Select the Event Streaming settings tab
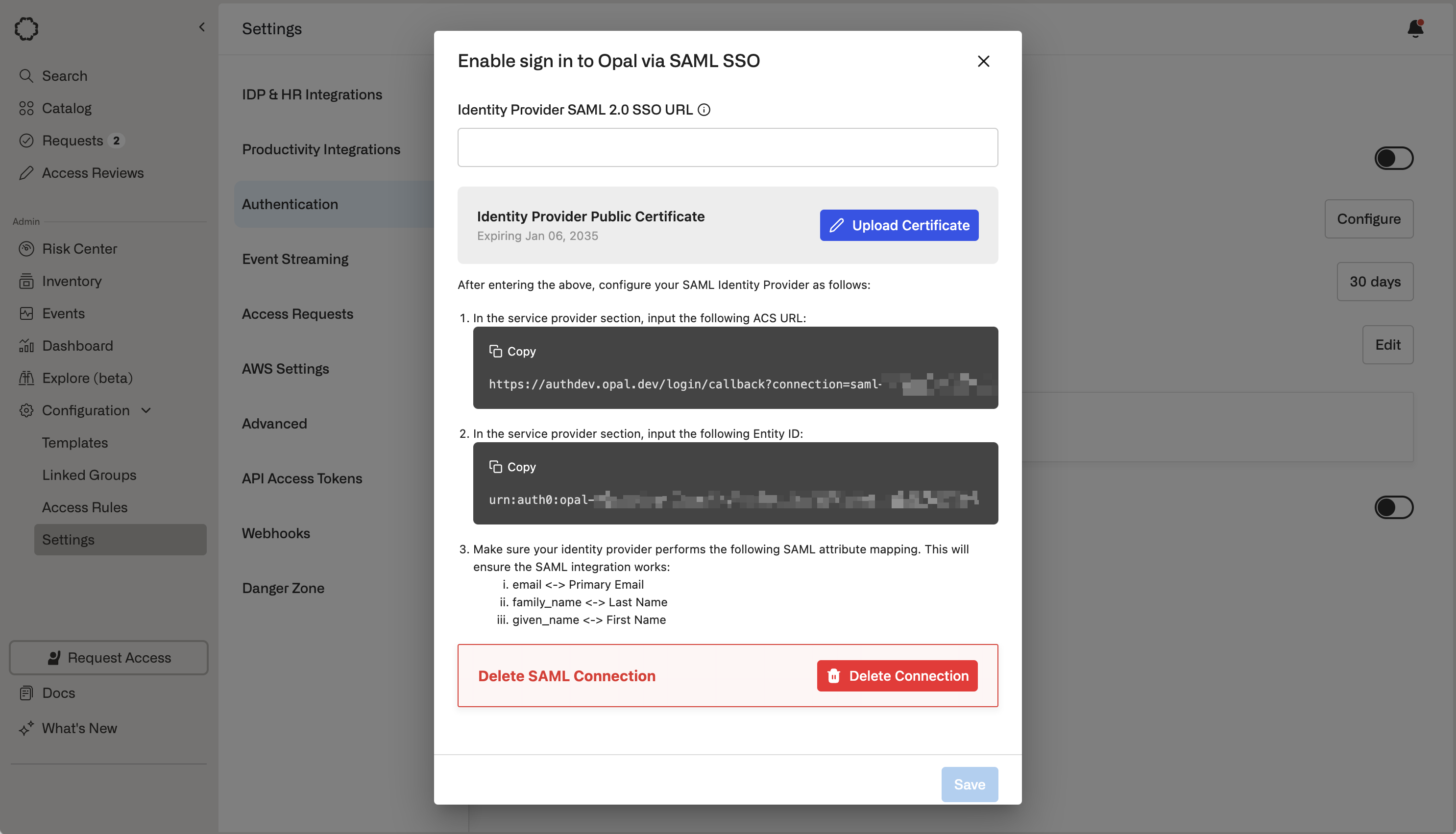This screenshot has height=834, width=1456. tap(294, 259)
